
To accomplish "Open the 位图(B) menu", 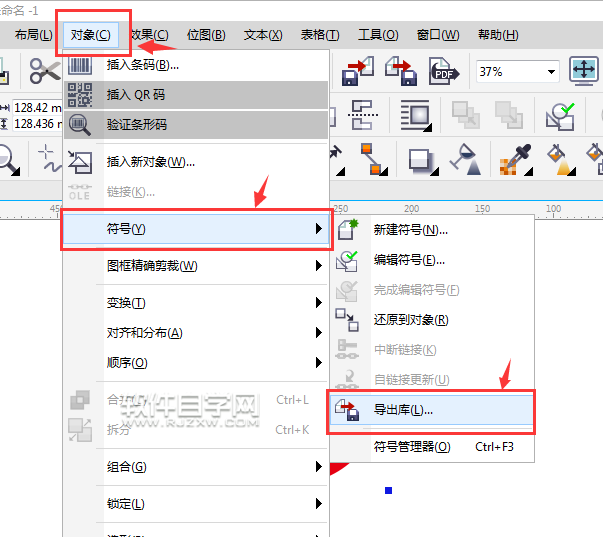I will [206, 35].
